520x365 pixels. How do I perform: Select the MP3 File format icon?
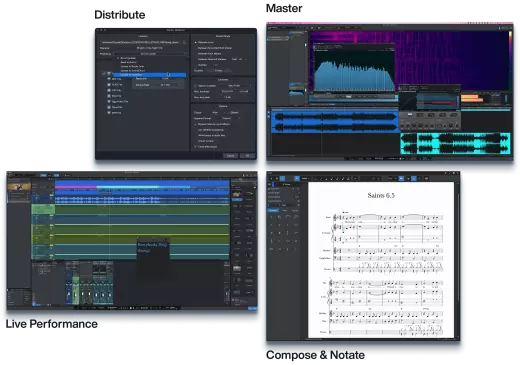point(109,113)
